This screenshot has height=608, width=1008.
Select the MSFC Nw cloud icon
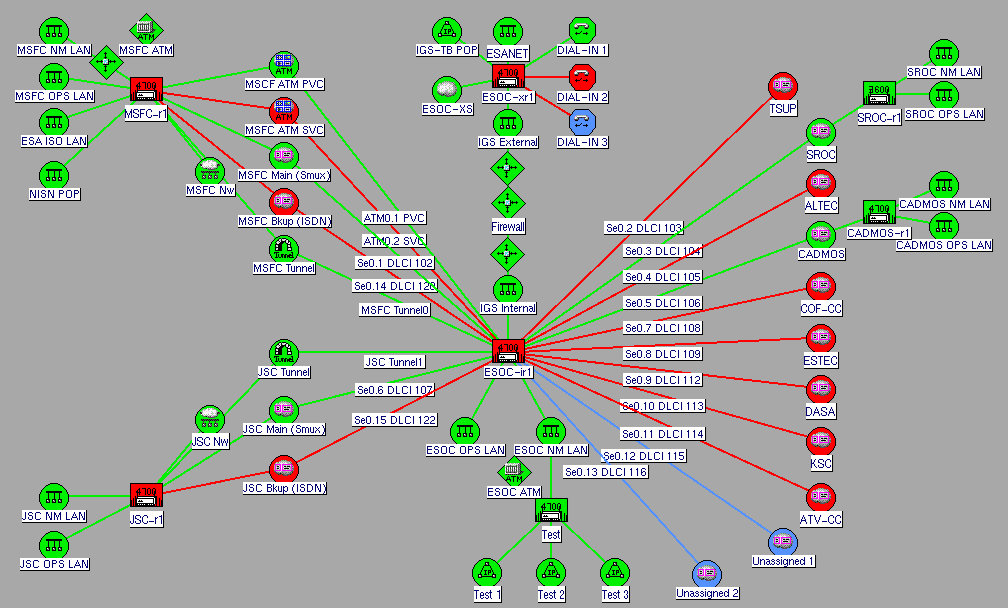tap(210, 171)
